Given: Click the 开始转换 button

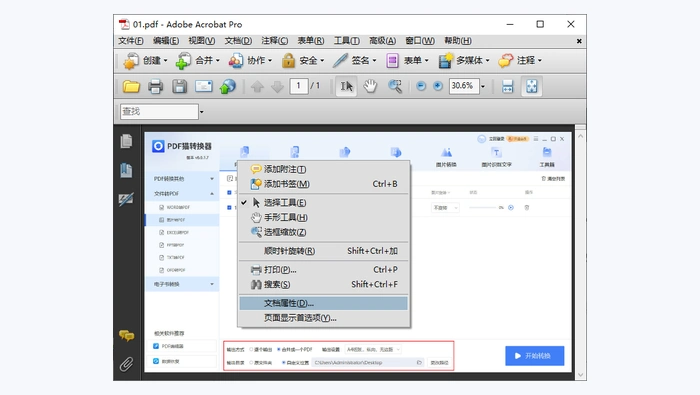Looking at the screenshot, I should click(534, 356).
